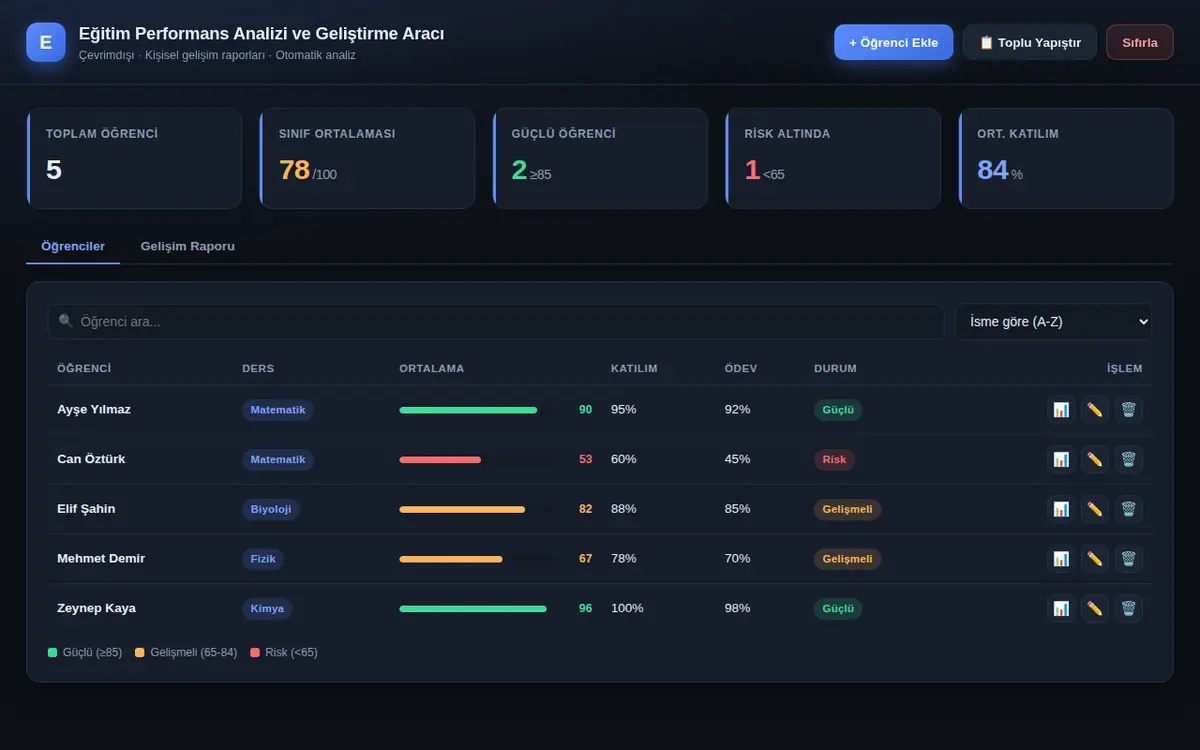Delete Ayşe Yılmaz using the trash icon
The height and width of the screenshot is (750, 1200).
[x=1129, y=409]
